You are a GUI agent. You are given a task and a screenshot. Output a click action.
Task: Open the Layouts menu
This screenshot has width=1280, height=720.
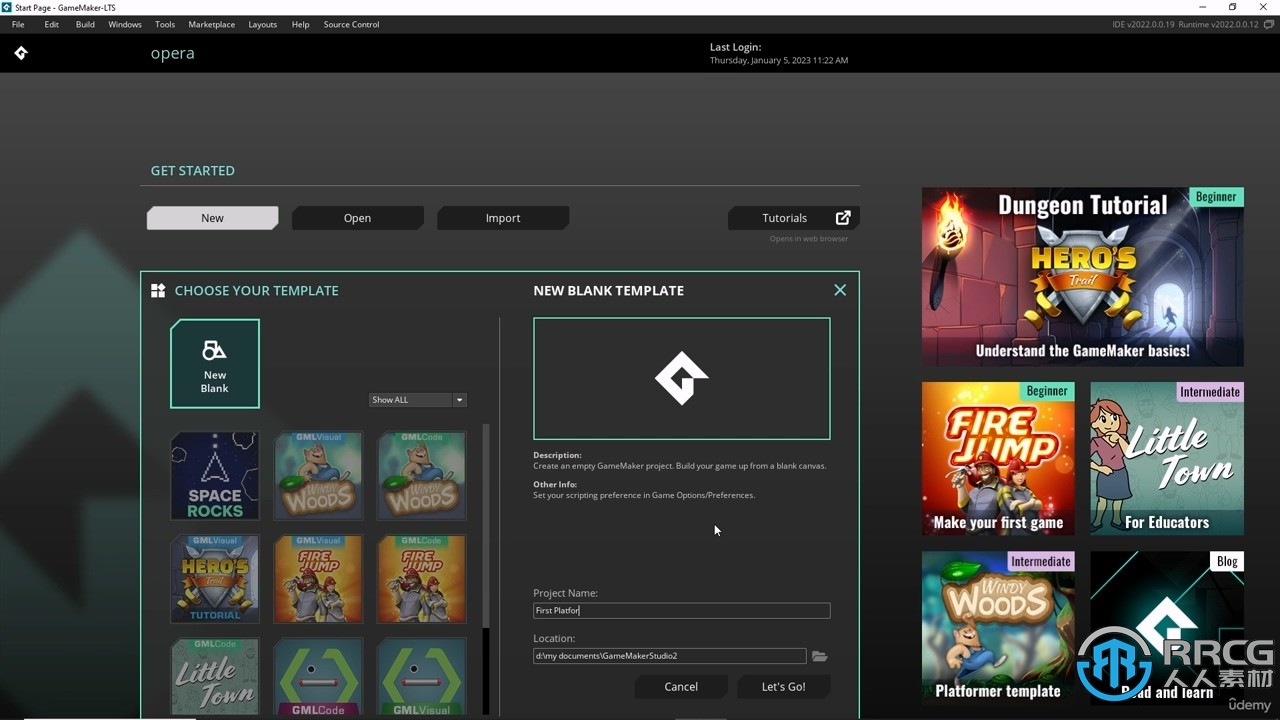coord(263,24)
